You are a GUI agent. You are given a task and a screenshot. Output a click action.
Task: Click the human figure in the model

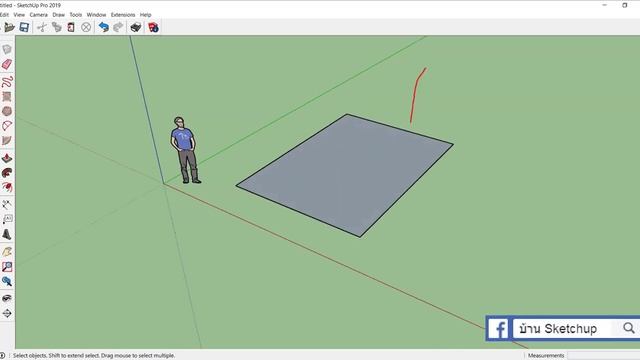(185, 150)
